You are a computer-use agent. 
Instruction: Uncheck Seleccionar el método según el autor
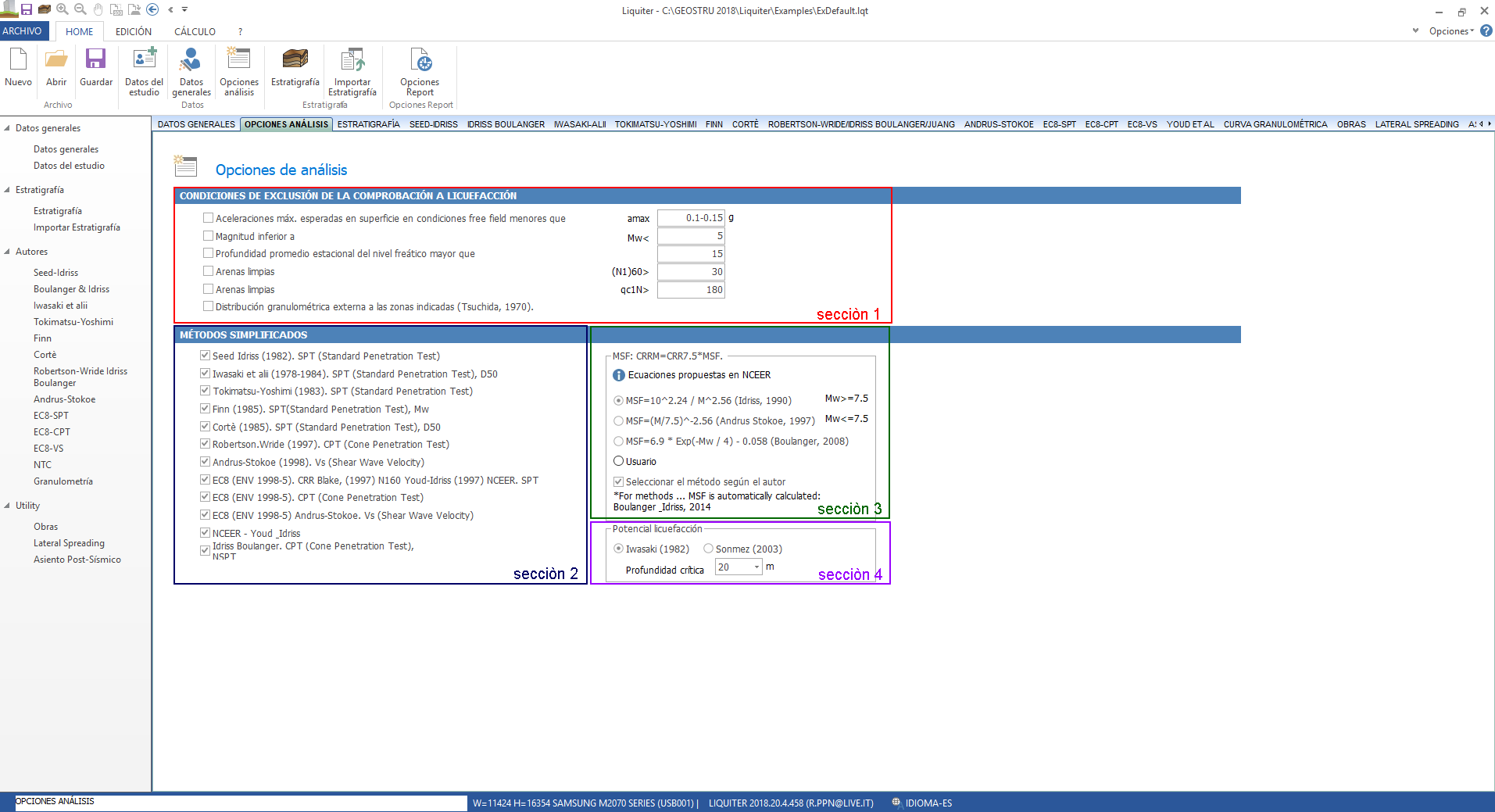pos(618,482)
